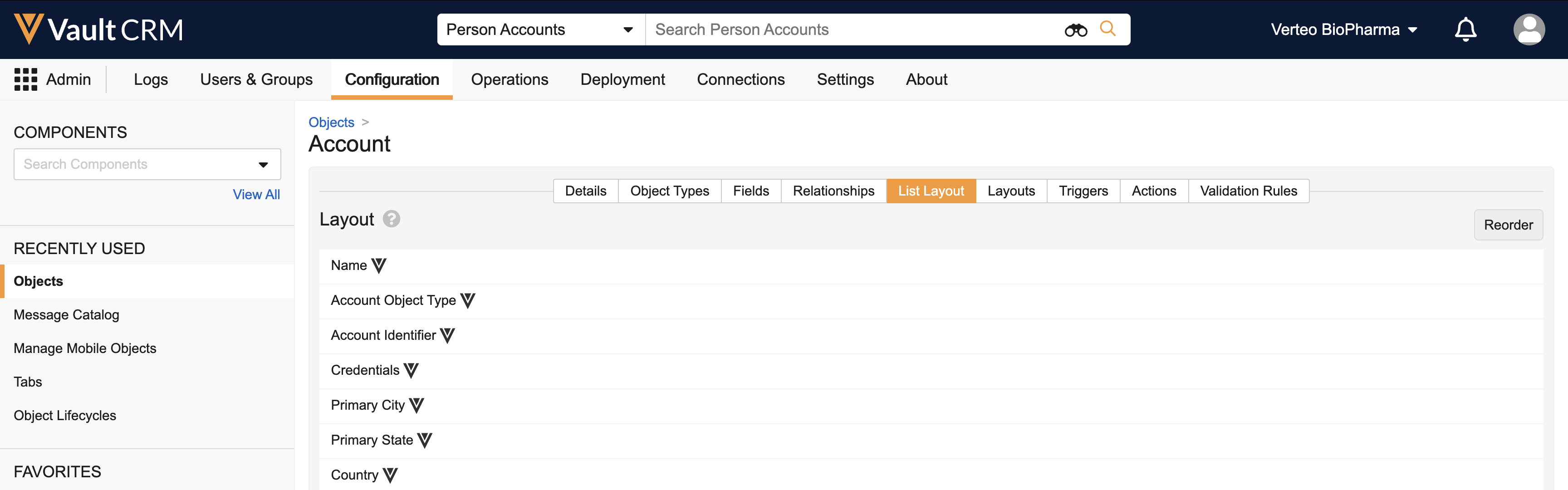Viewport: 1568px width, 490px height.
Task: Click the View All link
Action: 256,194
